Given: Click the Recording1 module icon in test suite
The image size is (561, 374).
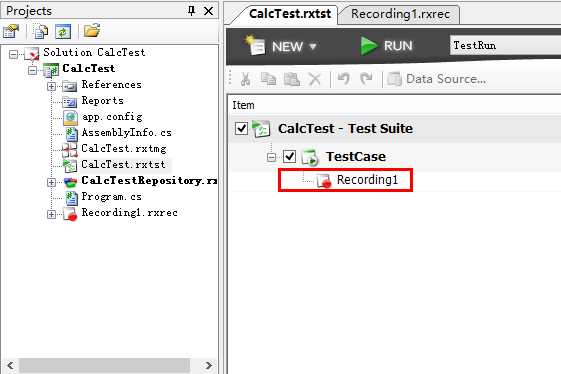Looking at the screenshot, I should coord(324,180).
